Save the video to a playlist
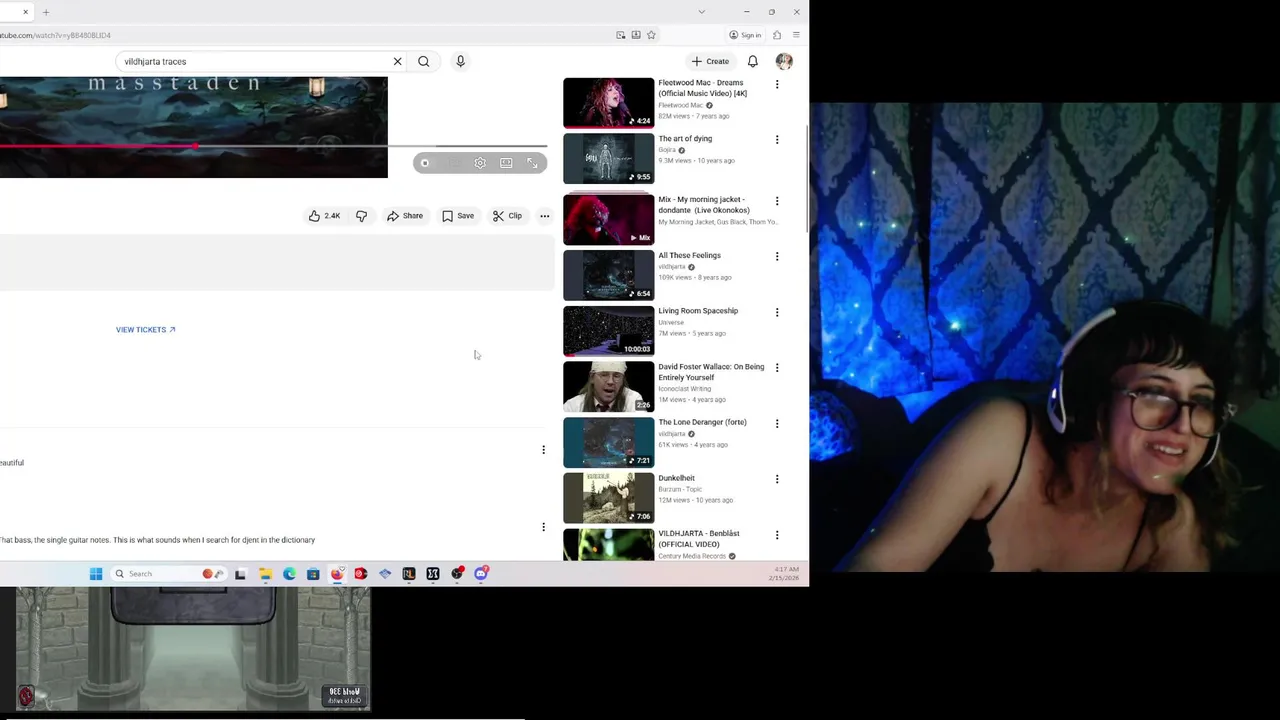This screenshot has height=720, width=1280. pos(458,216)
